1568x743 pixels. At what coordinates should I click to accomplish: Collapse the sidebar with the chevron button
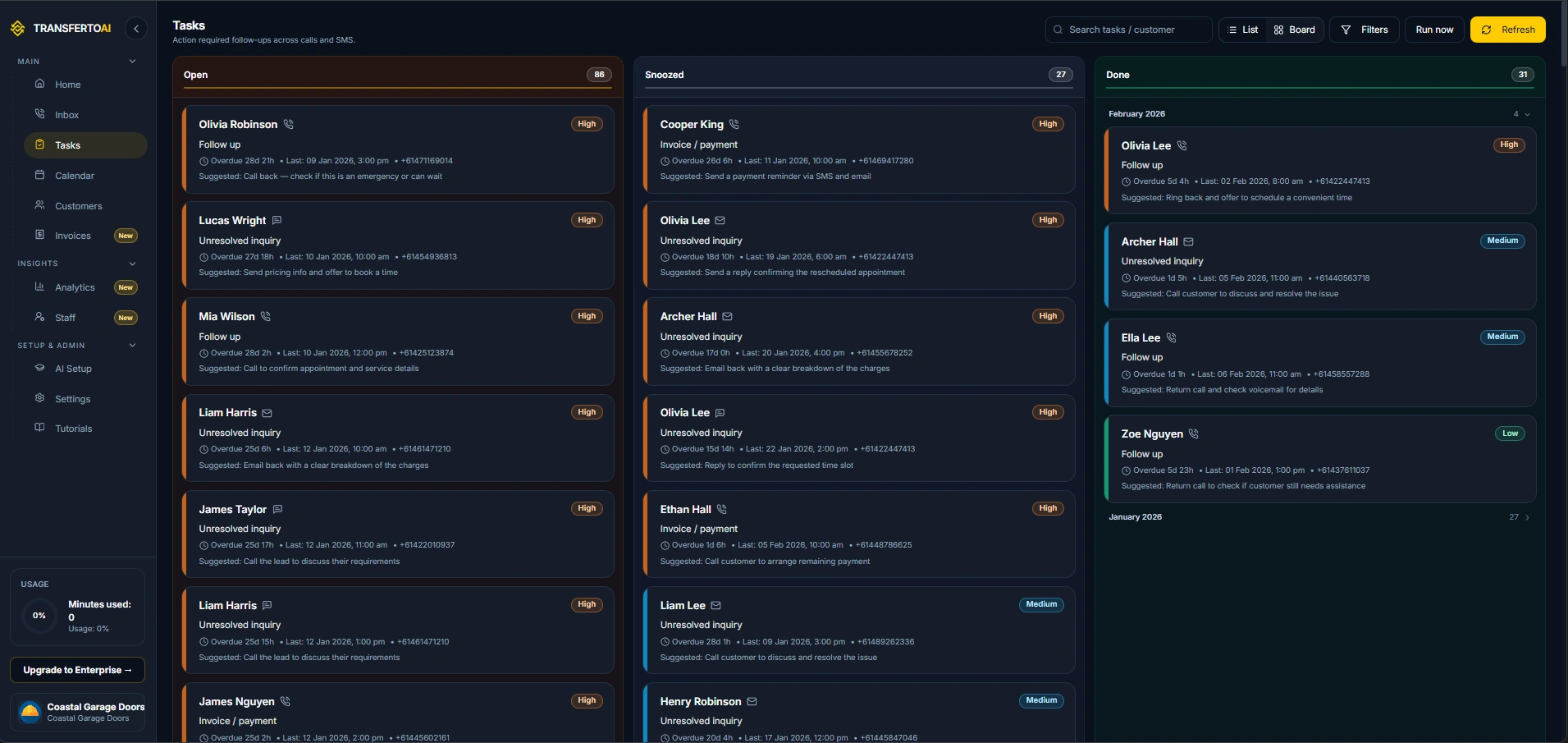point(136,29)
